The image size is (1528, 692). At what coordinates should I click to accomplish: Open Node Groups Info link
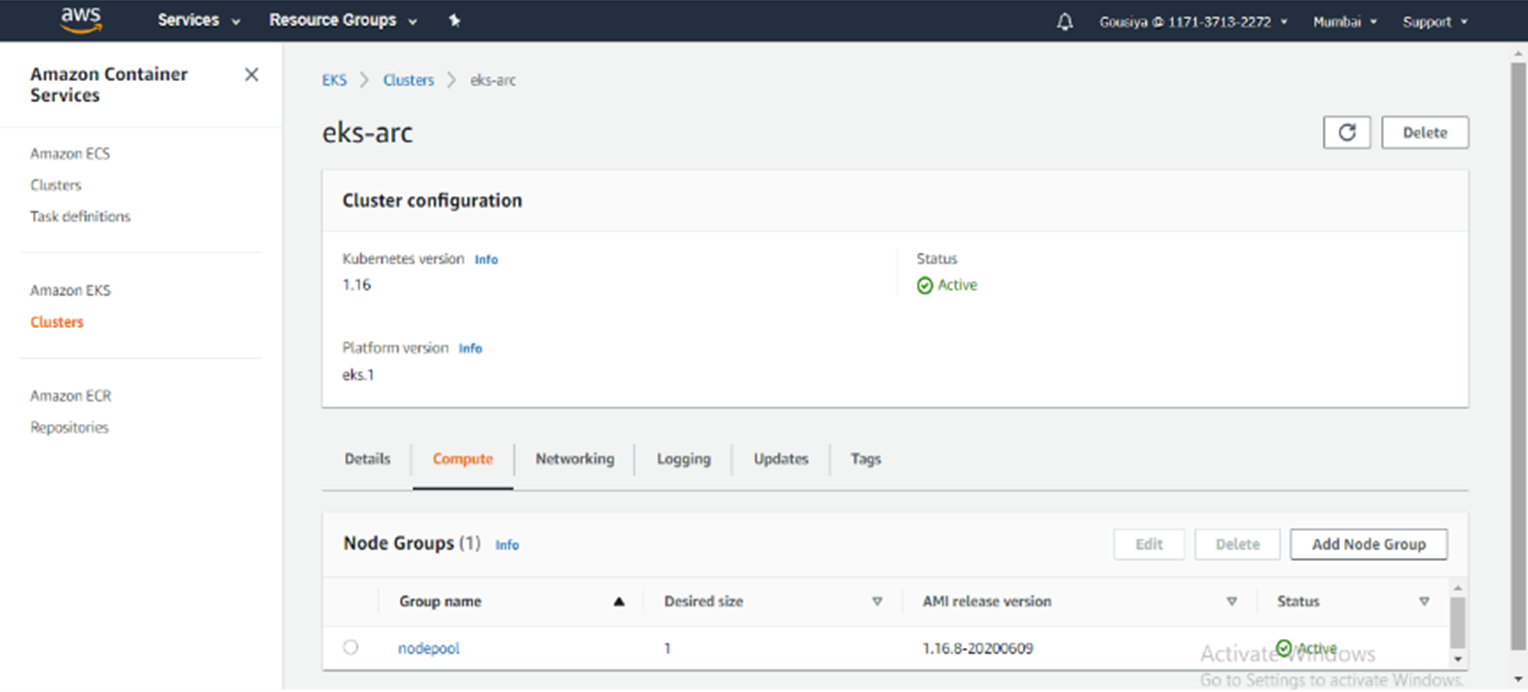[507, 545]
